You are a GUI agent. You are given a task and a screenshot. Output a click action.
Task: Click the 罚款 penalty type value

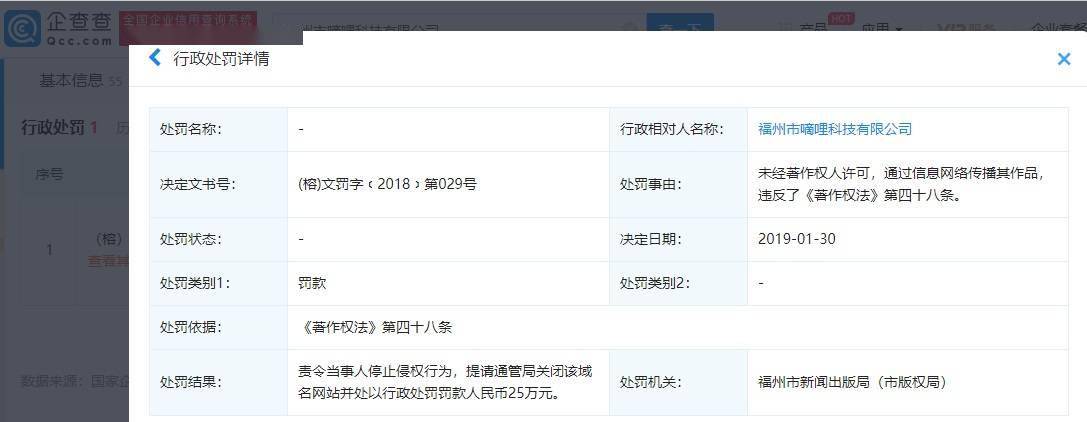[312, 283]
